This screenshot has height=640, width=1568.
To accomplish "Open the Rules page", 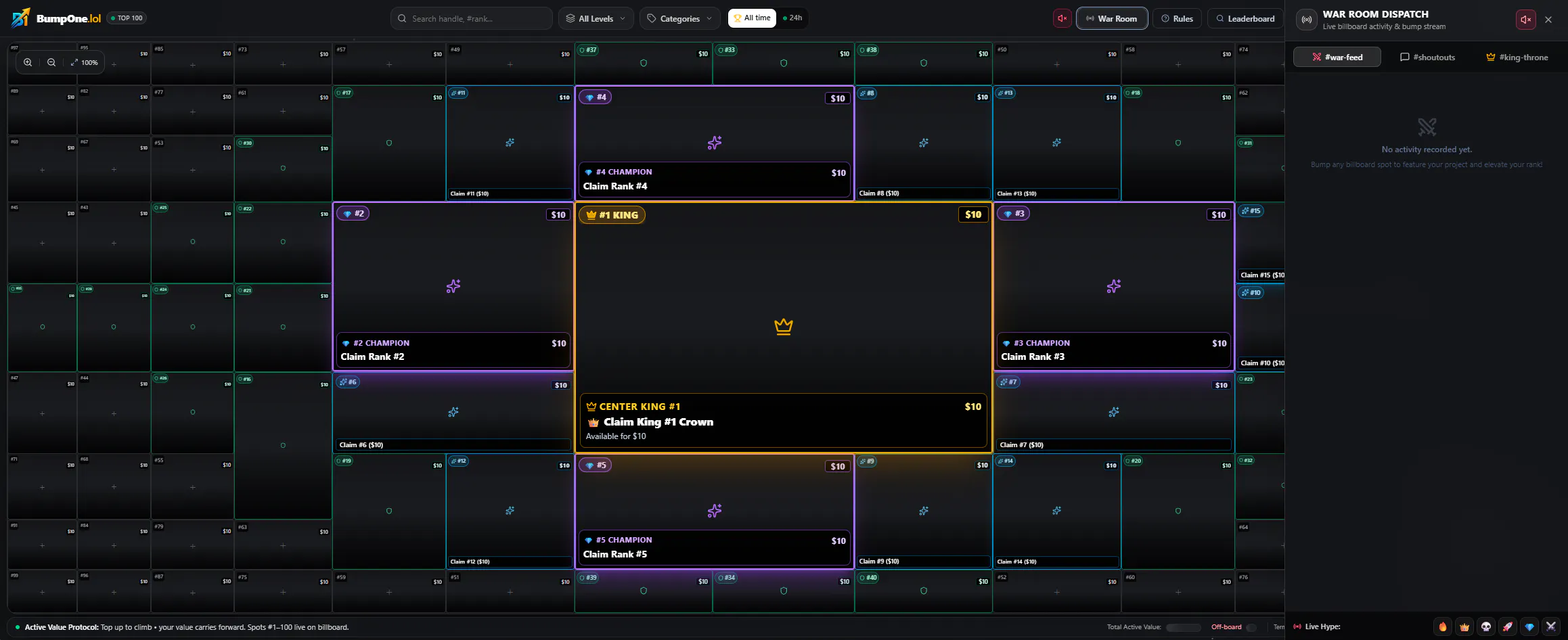I will (x=1177, y=18).
